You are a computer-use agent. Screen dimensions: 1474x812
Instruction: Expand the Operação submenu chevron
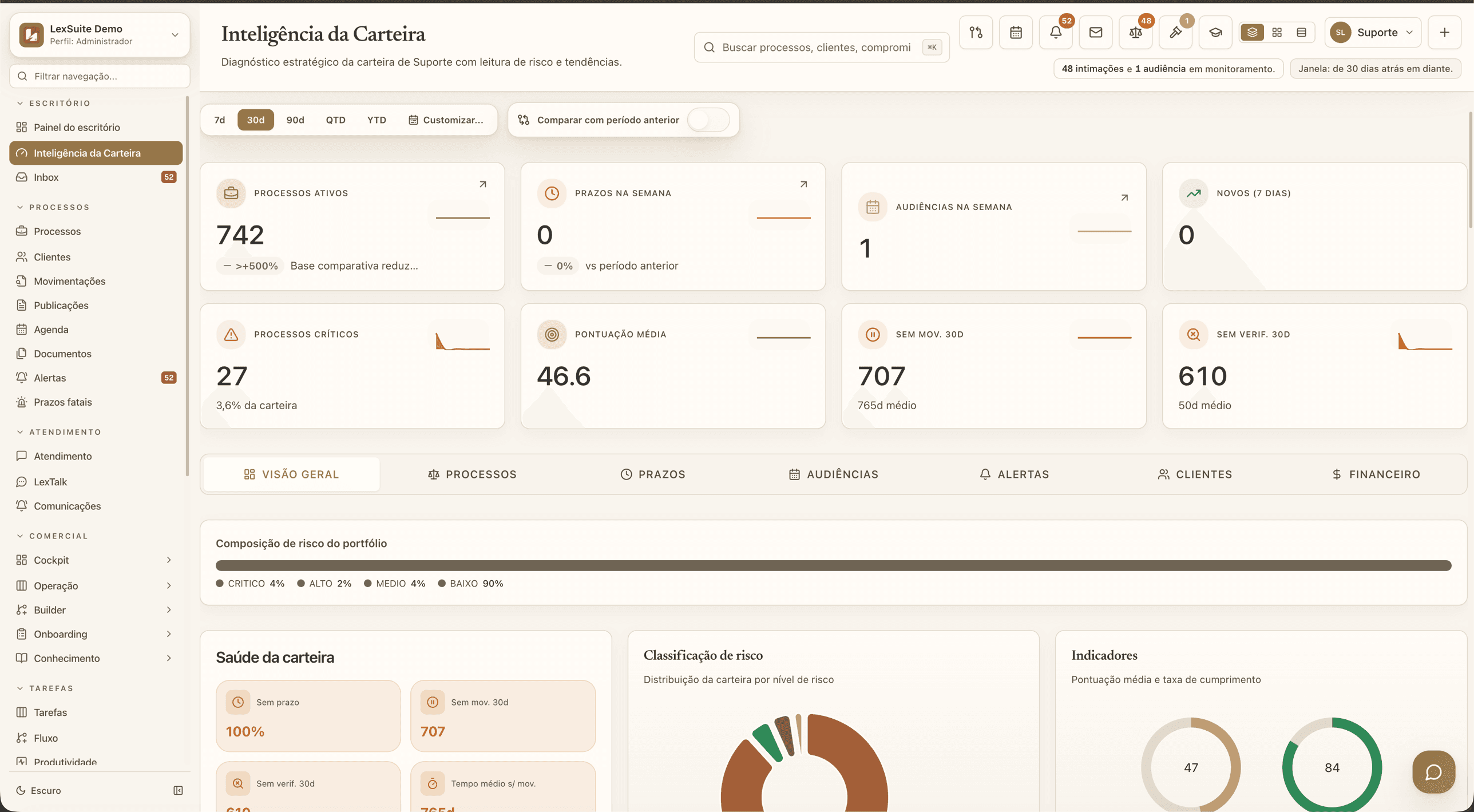(168, 585)
